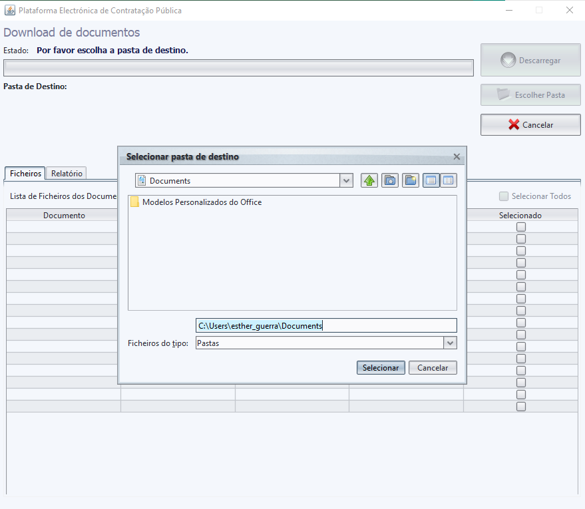Click the Java application icon in the title bar
585x509 pixels.
coord(10,10)
